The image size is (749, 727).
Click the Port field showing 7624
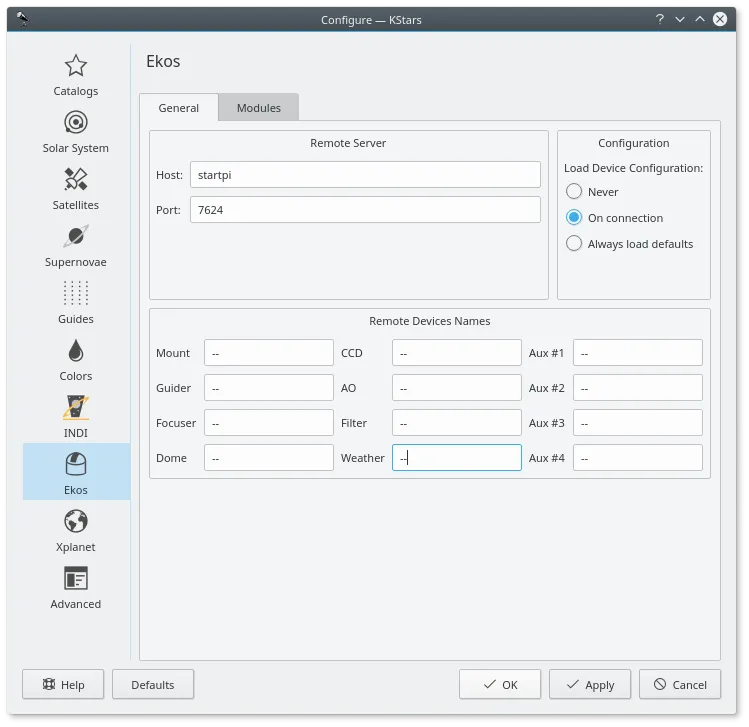point(365,210)
